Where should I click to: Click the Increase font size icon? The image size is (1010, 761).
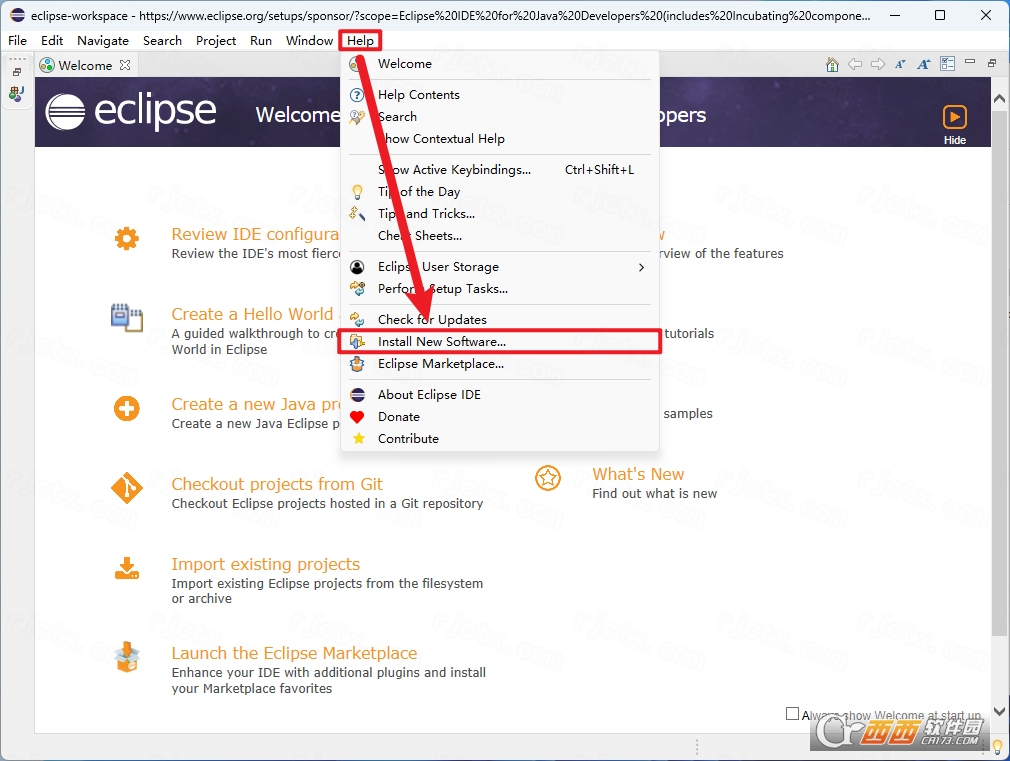[924, 64]
